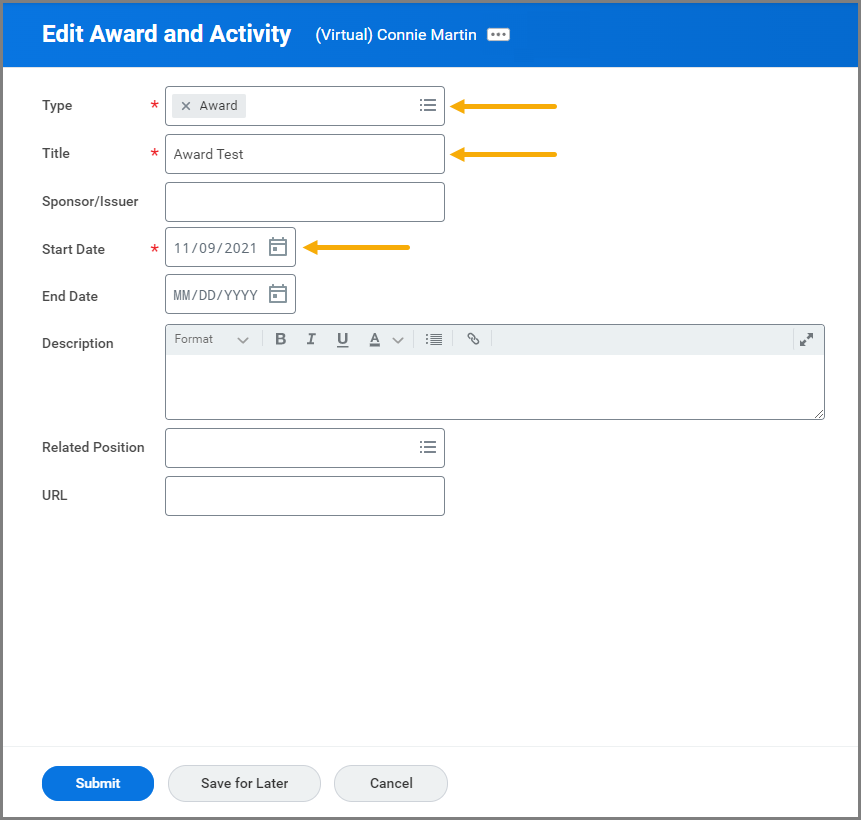
Task: Expand the Description editor to full size
Action: (806, 339)
